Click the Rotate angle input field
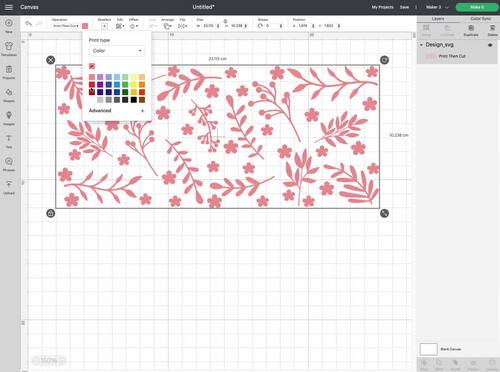Viewport: 500px width, 372px height. [273, 26]
